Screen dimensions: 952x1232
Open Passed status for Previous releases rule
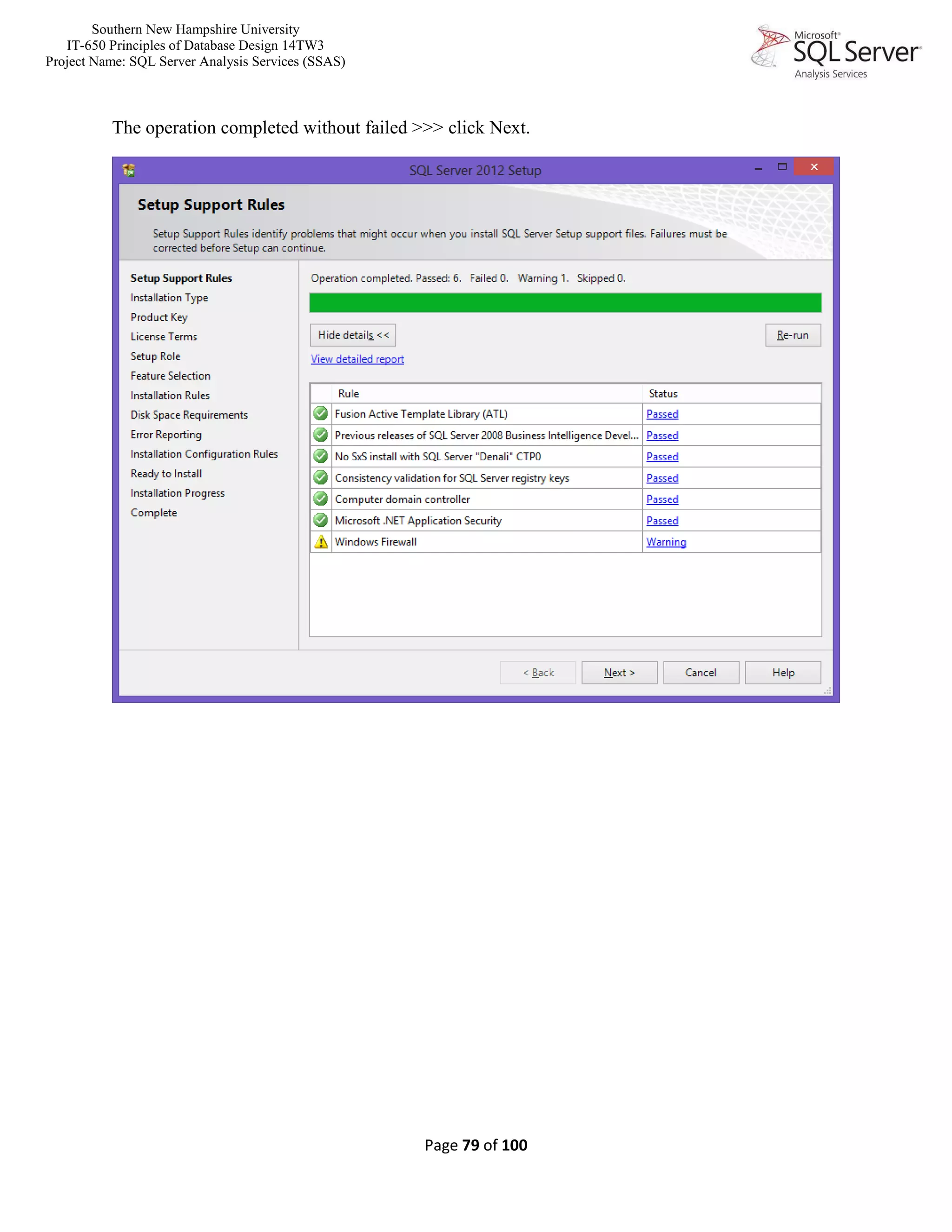pyautogui.click(x=662, y=436)
